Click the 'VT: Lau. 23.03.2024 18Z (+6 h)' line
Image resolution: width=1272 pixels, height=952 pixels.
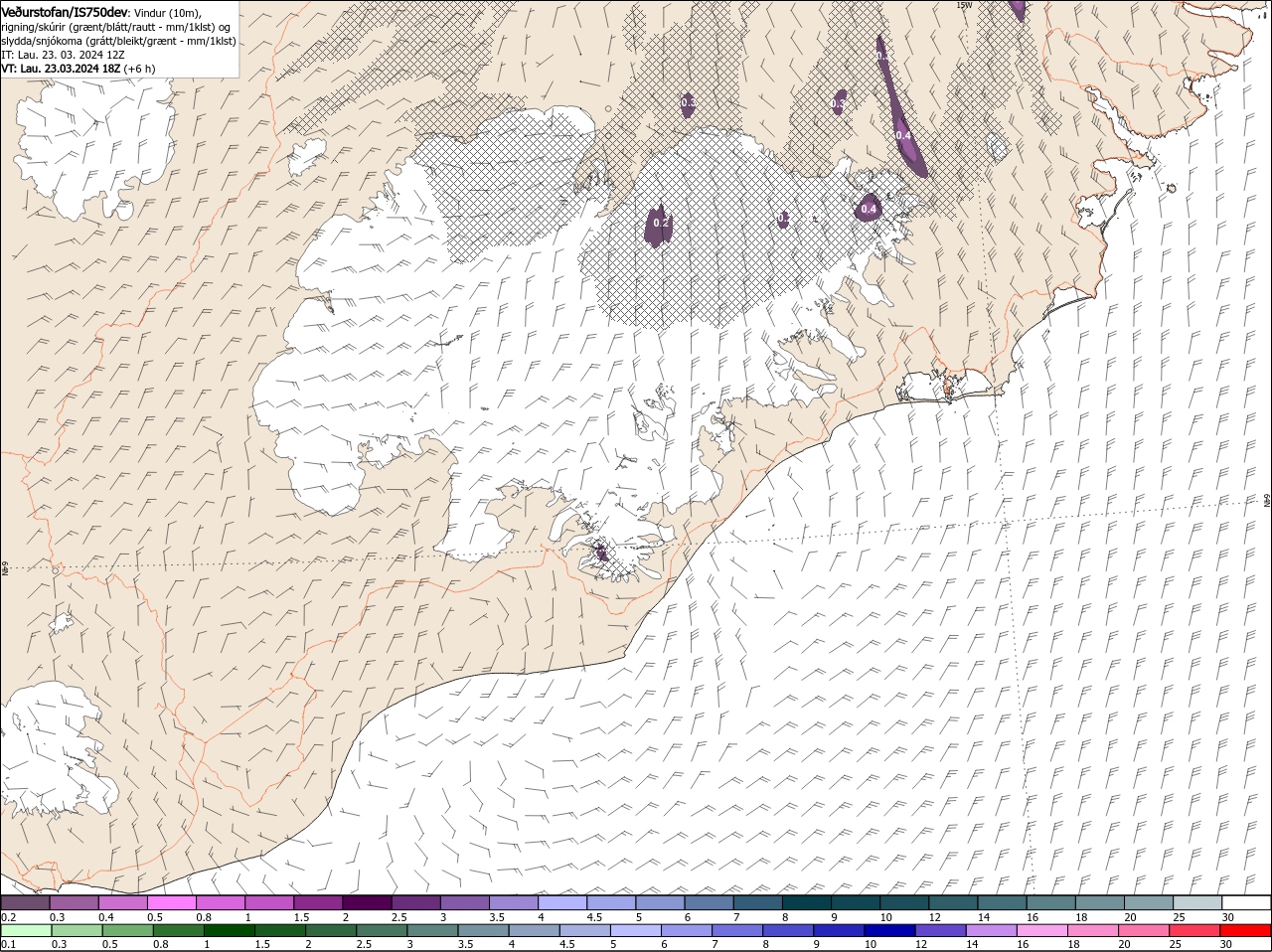point(78,69)
